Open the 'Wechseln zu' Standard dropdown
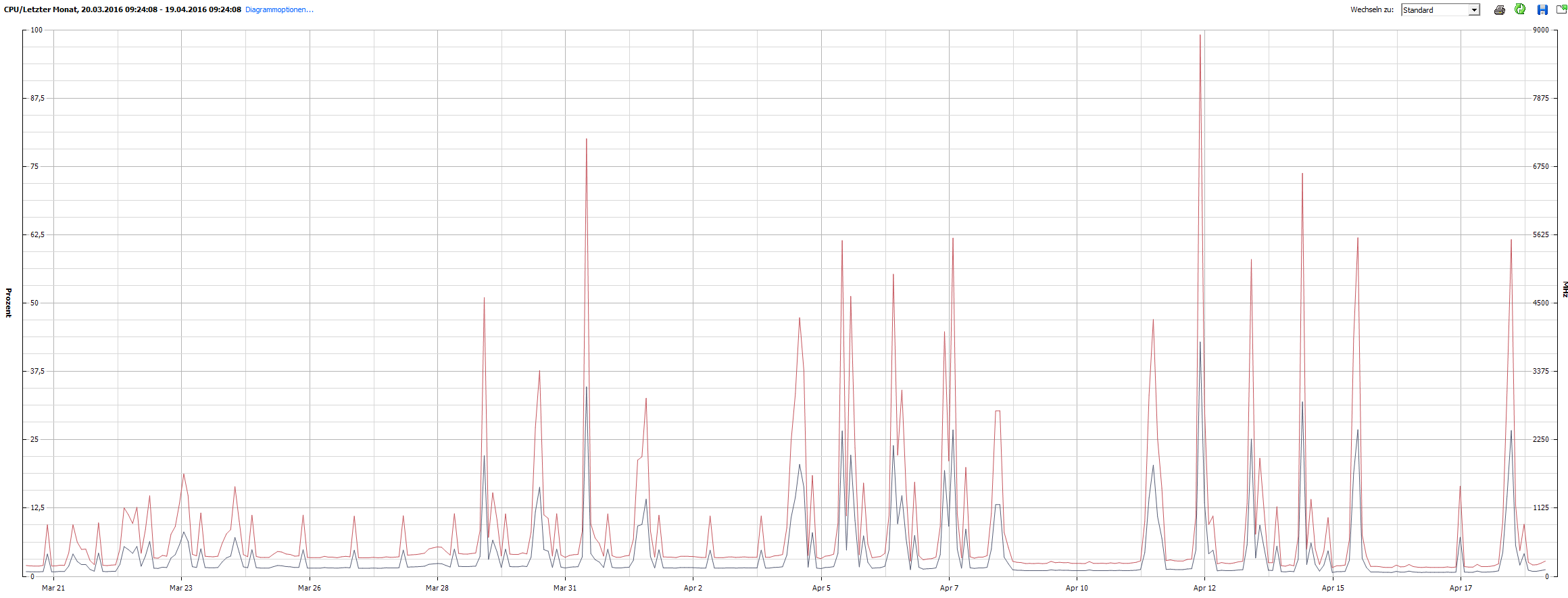 click(x=1441, y=10)
